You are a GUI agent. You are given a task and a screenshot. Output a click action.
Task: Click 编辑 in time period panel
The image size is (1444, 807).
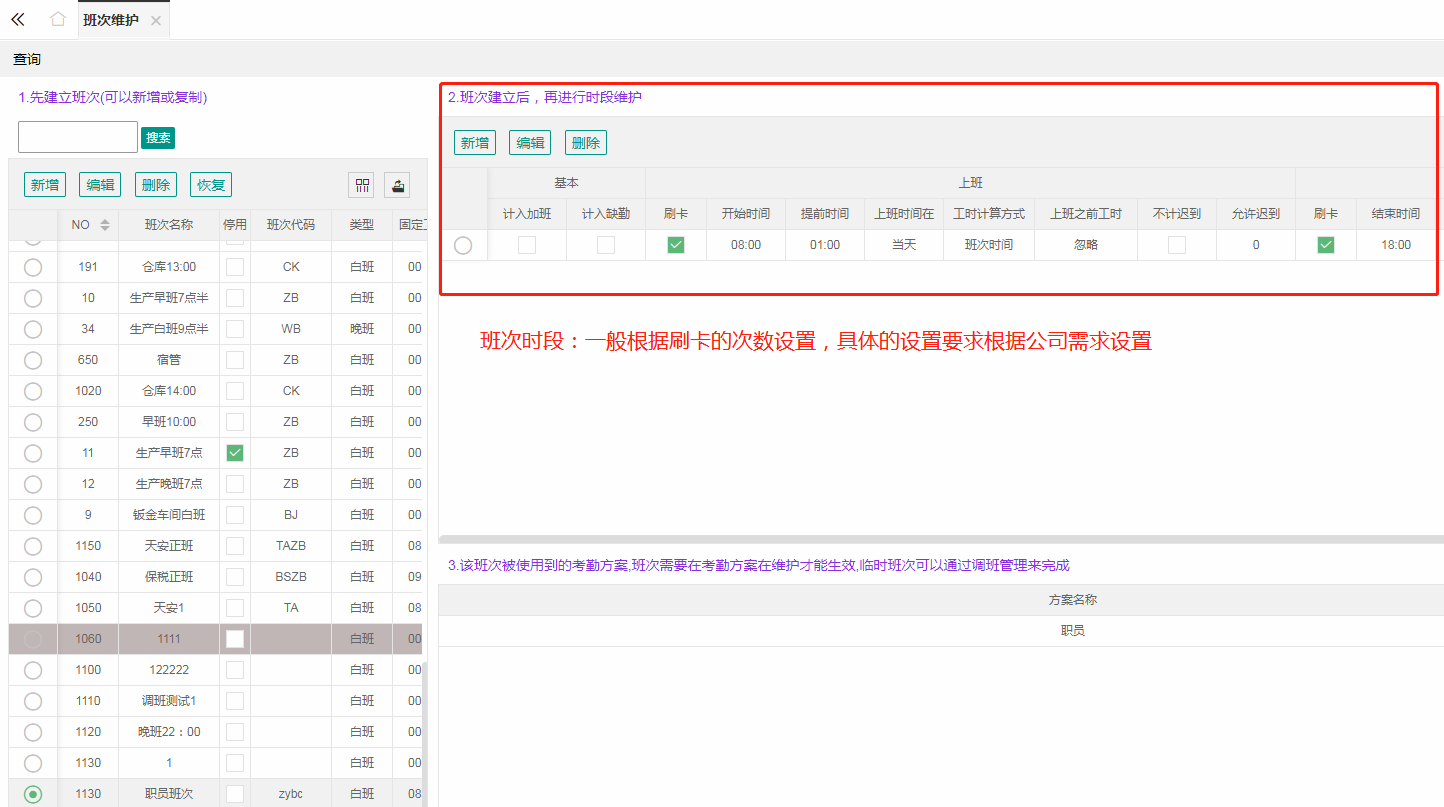point(530,143)
